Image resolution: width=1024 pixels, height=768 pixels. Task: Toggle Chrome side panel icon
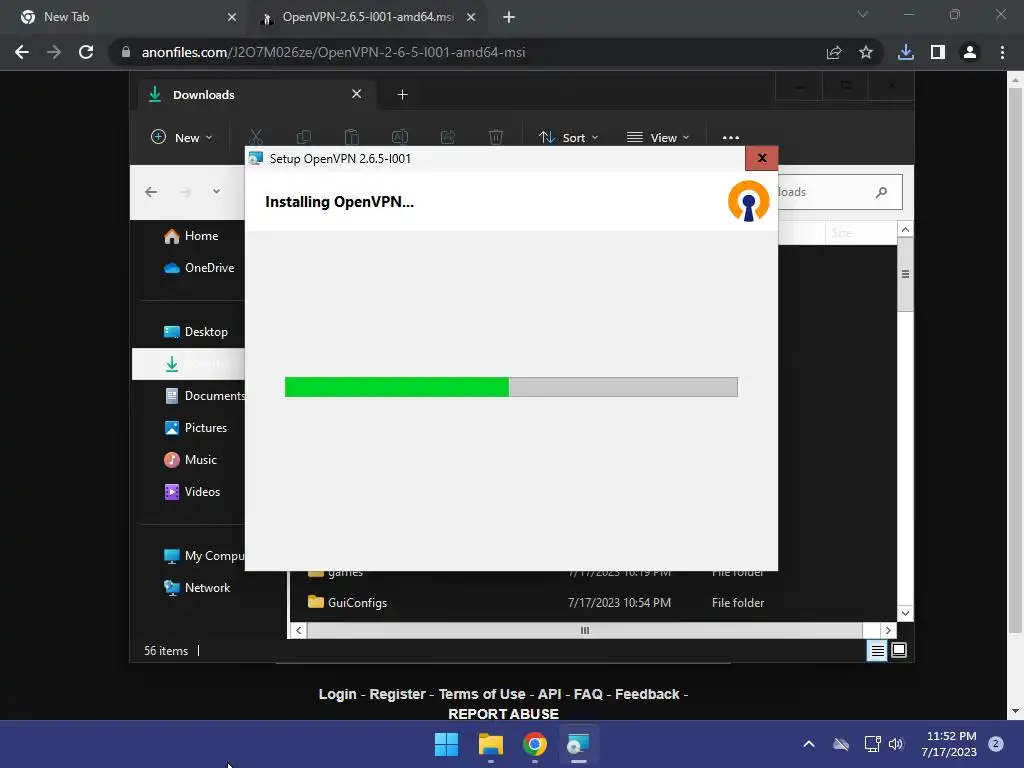(x=938, y=52)
